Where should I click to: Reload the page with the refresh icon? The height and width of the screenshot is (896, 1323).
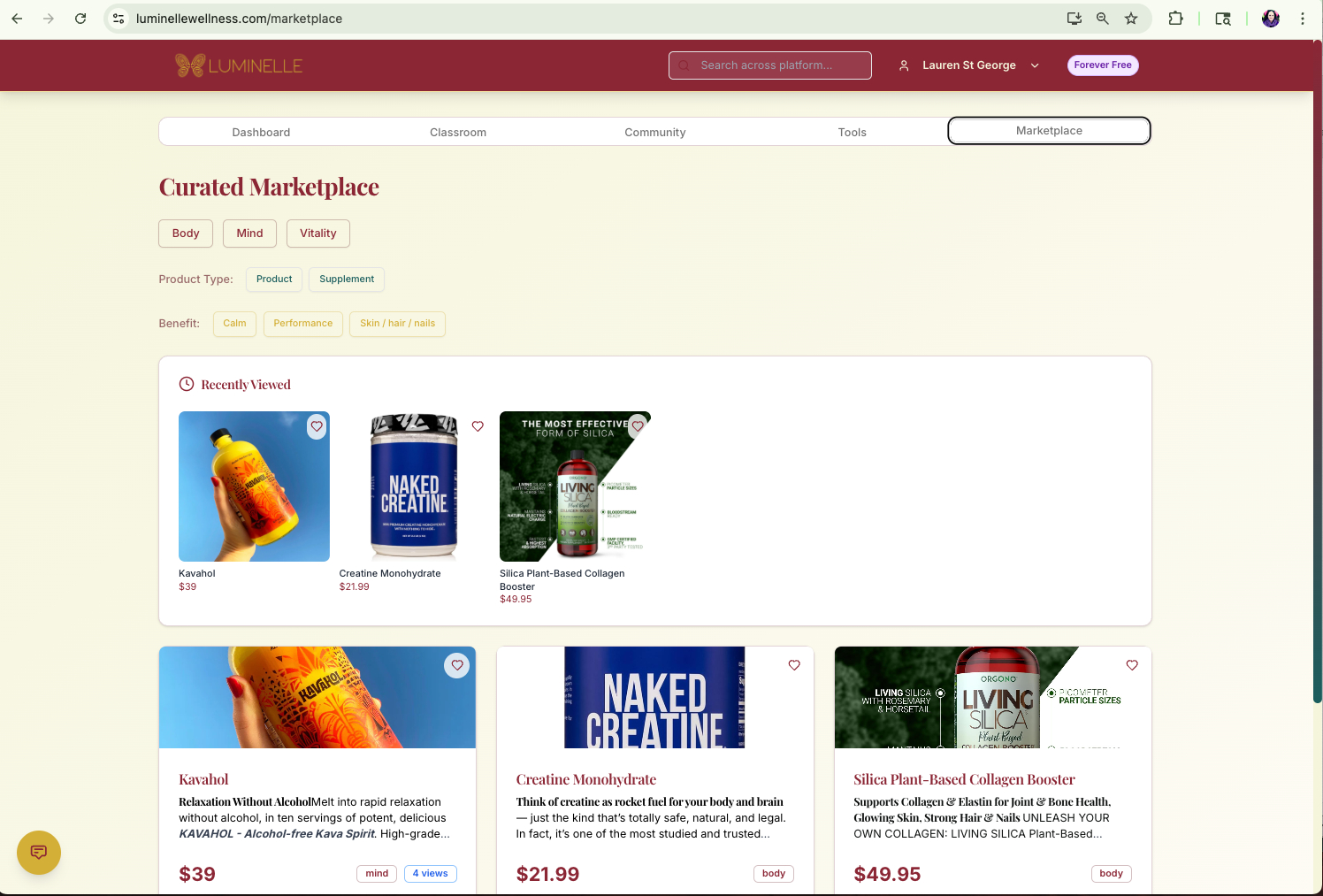point(80,19)
